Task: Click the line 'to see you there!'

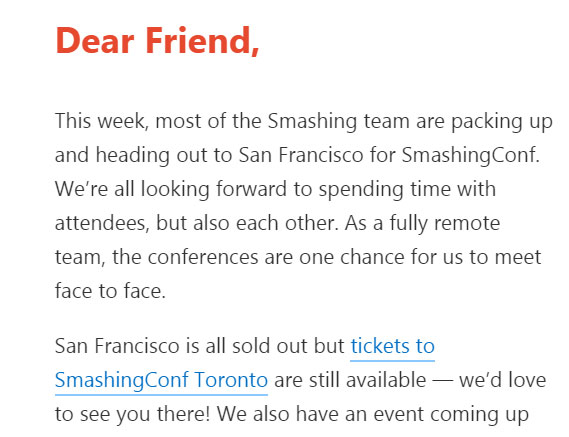Action: pos(132,414)
